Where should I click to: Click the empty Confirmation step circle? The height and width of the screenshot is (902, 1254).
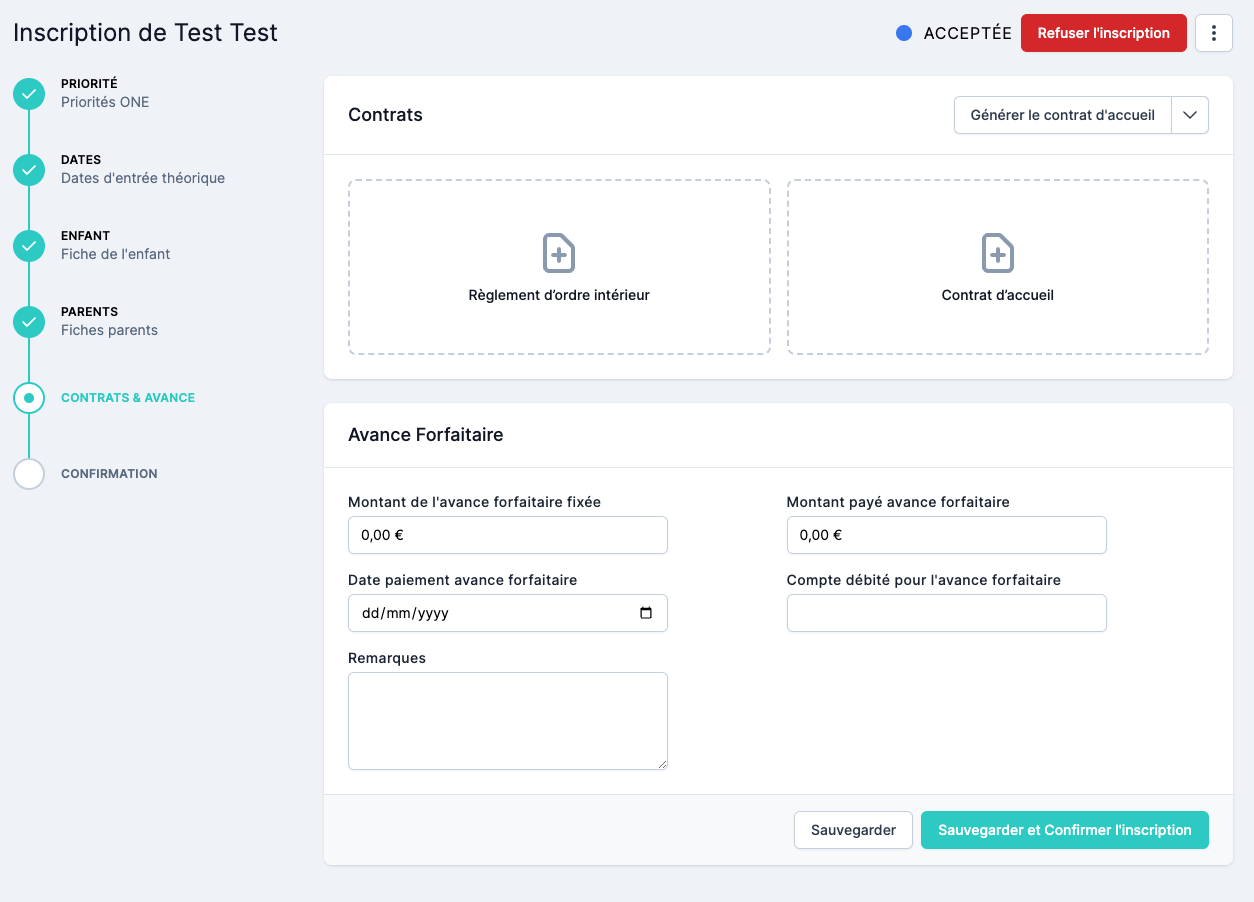point(29,474)
